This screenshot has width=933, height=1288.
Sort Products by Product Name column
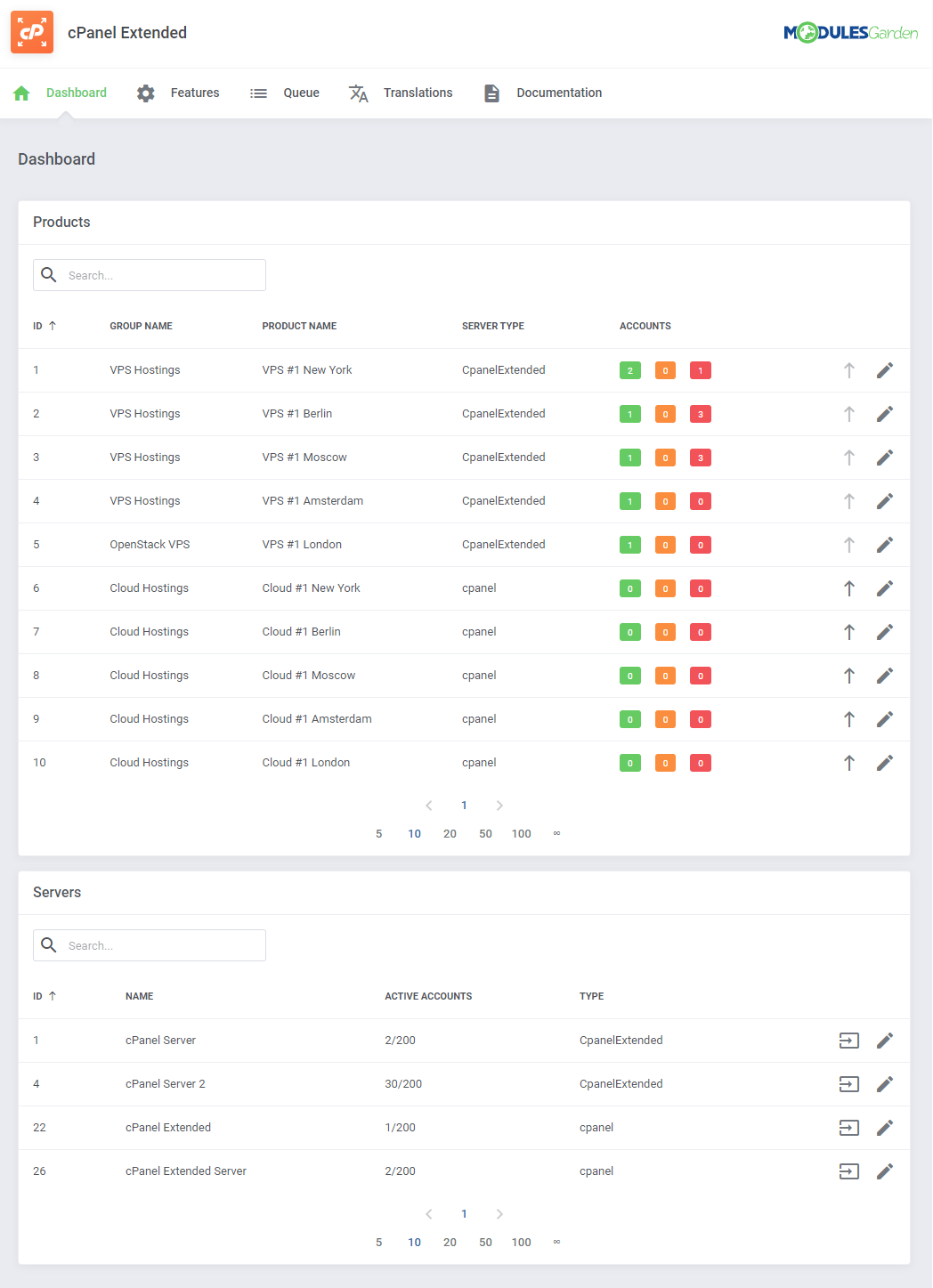tap(299, 326)
